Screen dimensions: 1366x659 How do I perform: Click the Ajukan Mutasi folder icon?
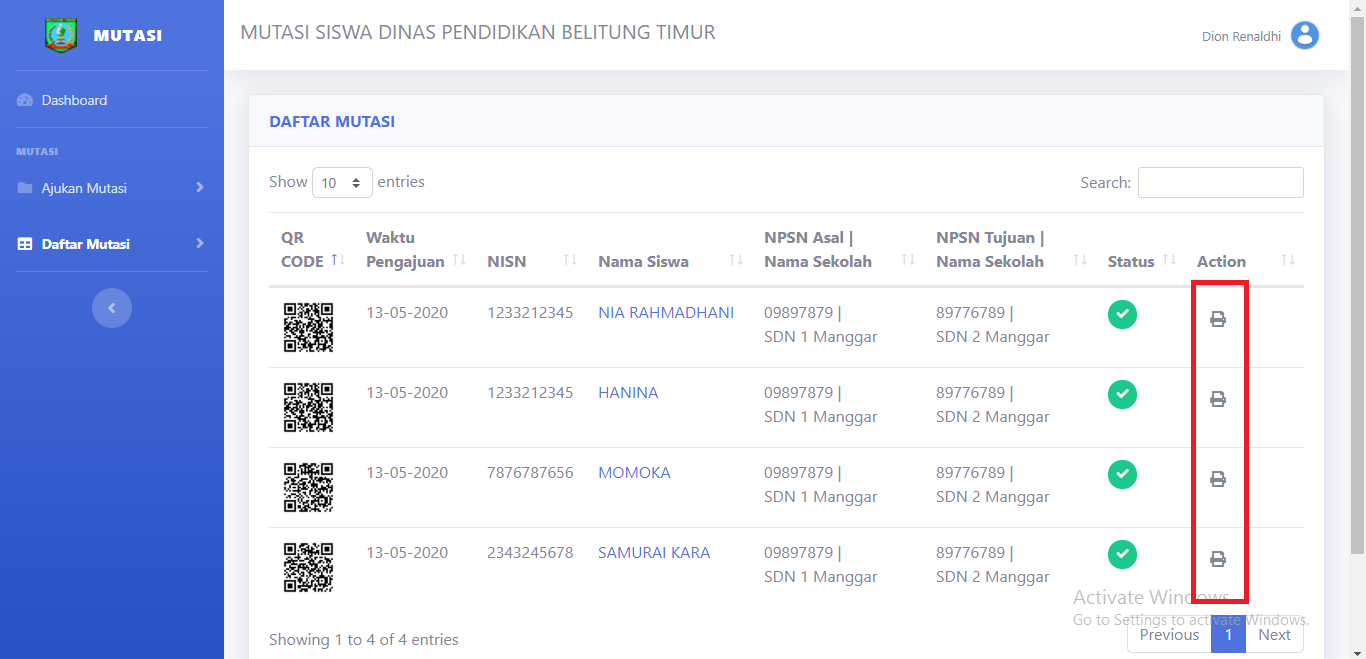click(25, 188)
